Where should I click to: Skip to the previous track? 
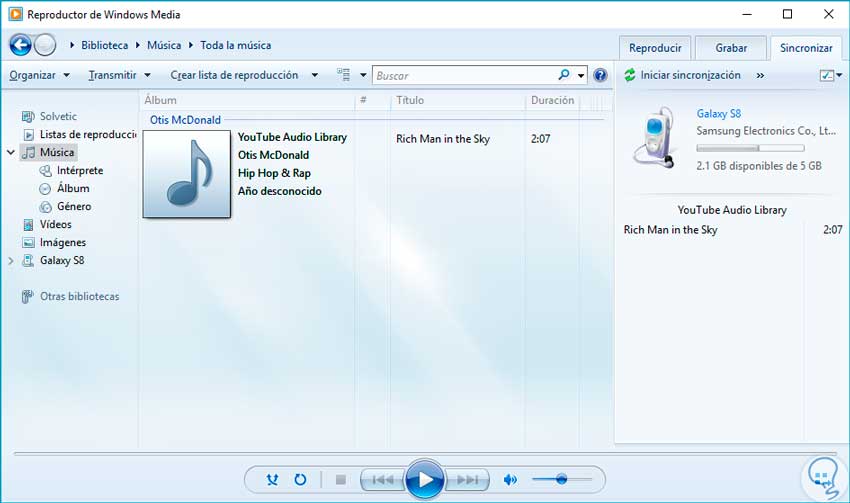click(x=383, y=480)
